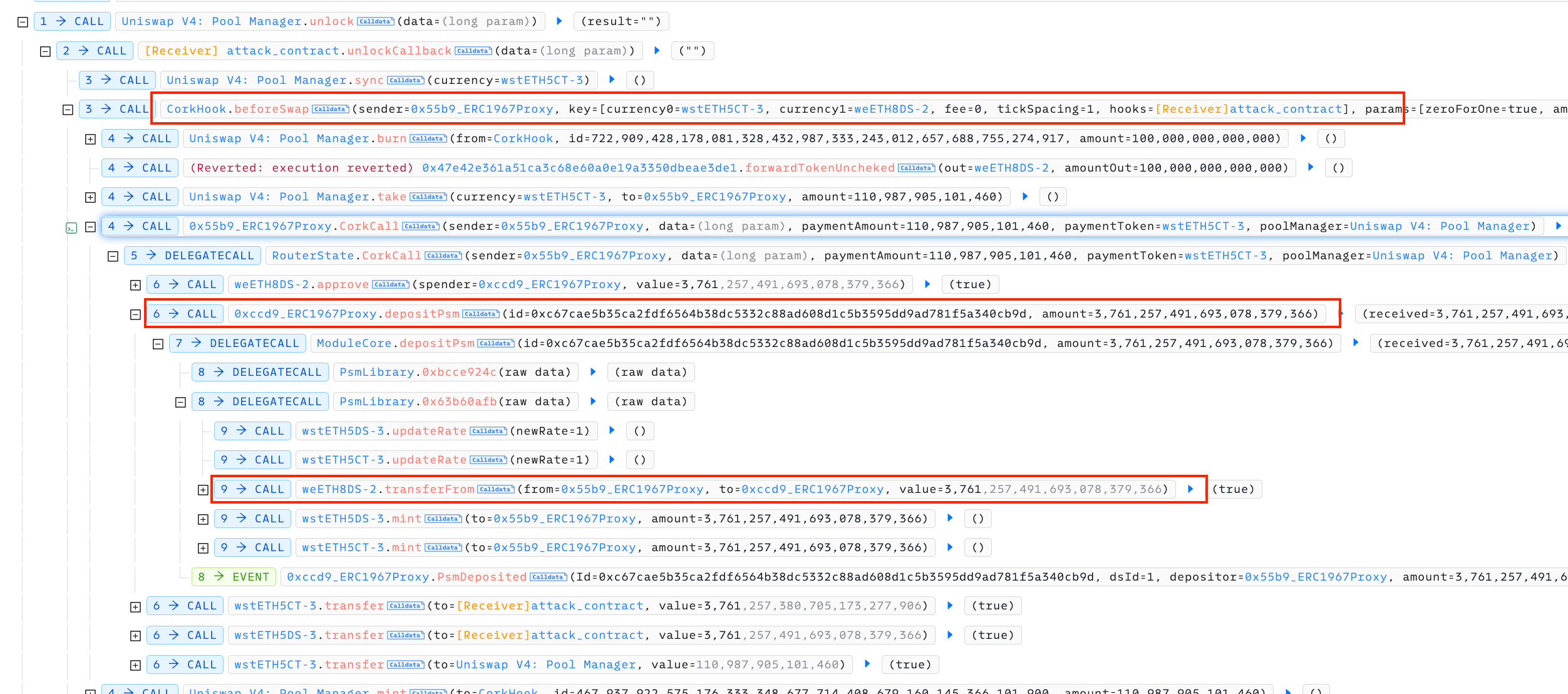Open Calldata badge on wstETH5DS-3.updateRate row
This screenshot has height=694, width=1568.
[x=488, y=432]
